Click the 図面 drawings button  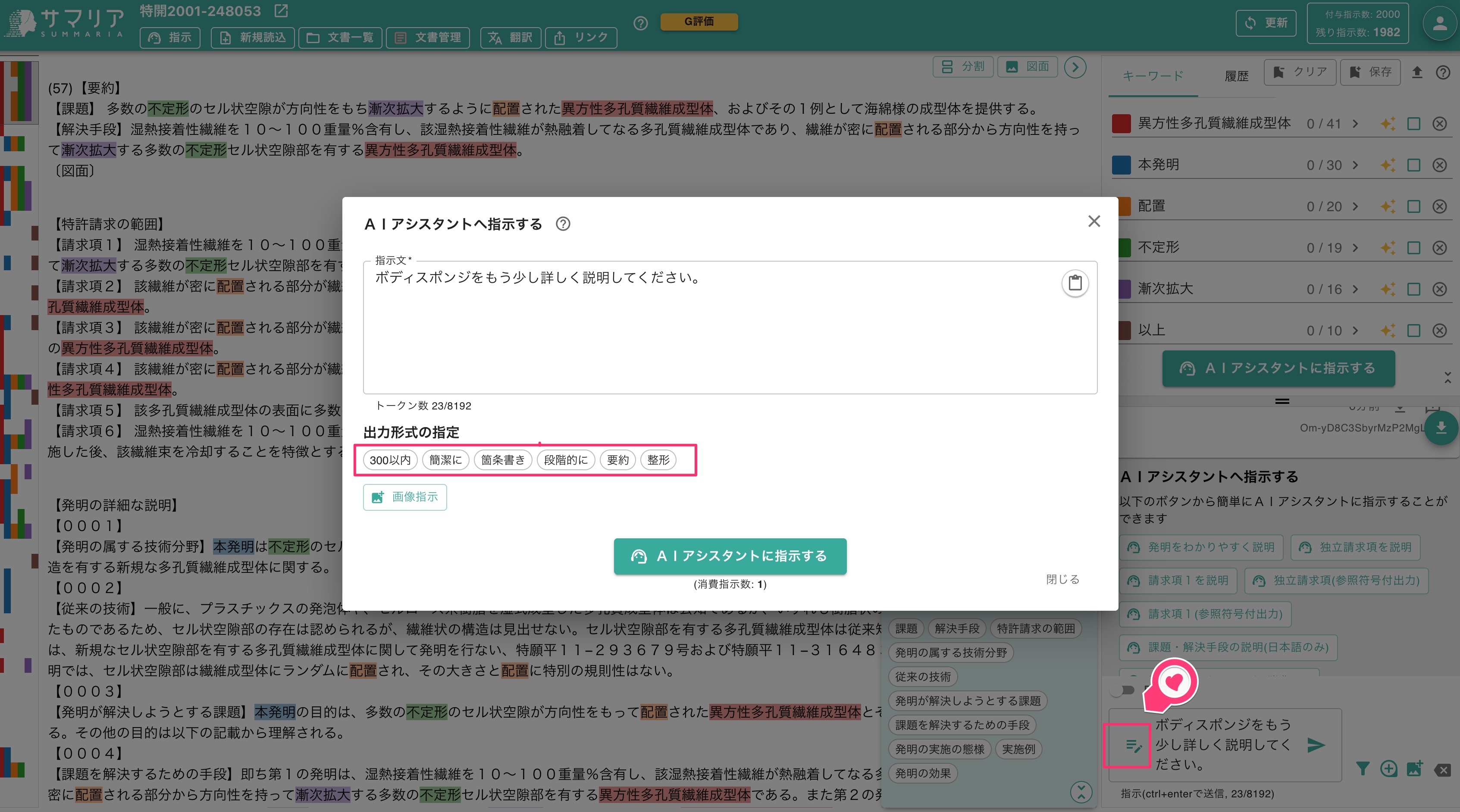pos(1028,66)
